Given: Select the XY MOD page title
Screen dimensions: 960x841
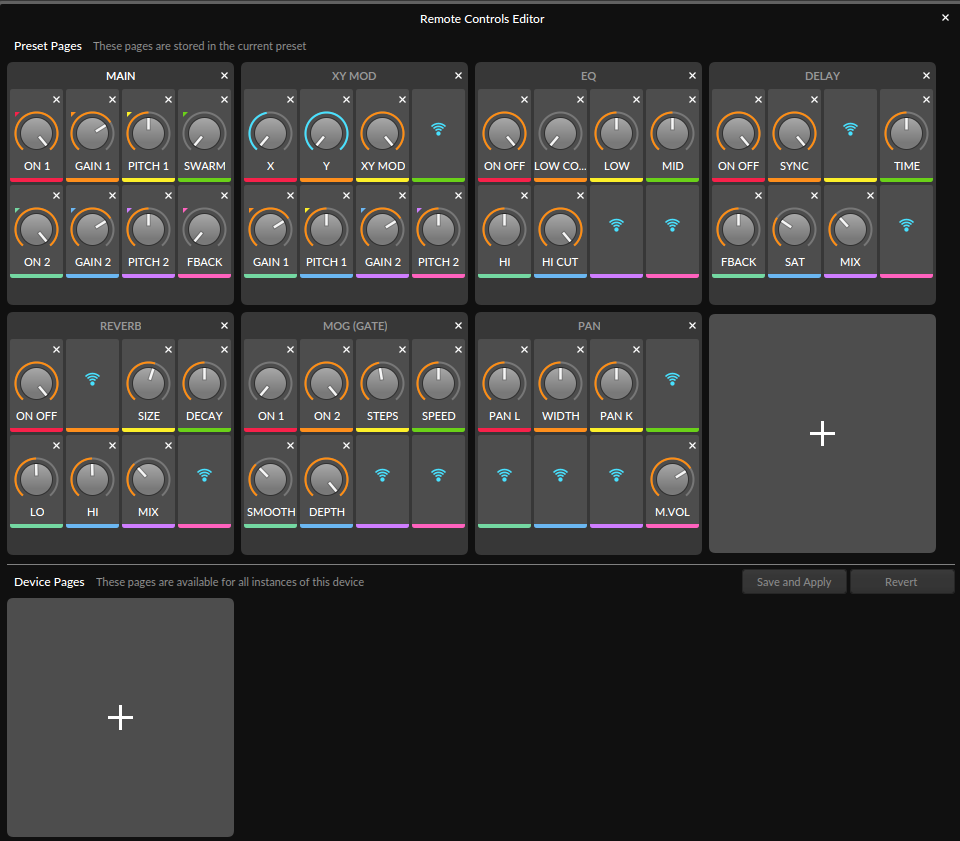Looking at the screenshot, I should (x=354, y=76).
